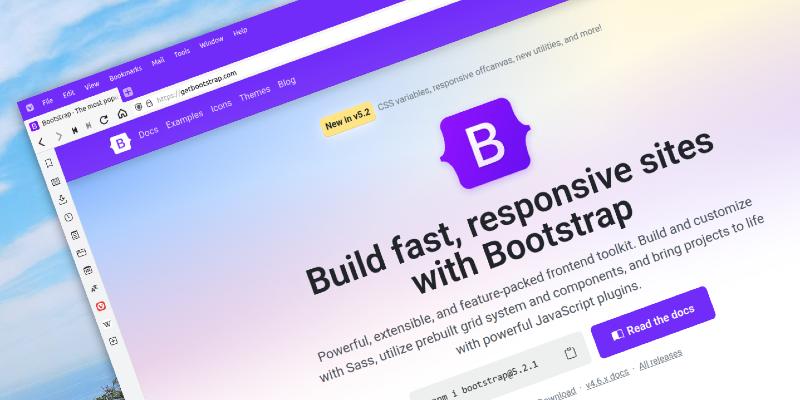This screenshot has width=800, height=400.
Task: Open Blog in the Bootstrap navbar
Action: (287, 82)
